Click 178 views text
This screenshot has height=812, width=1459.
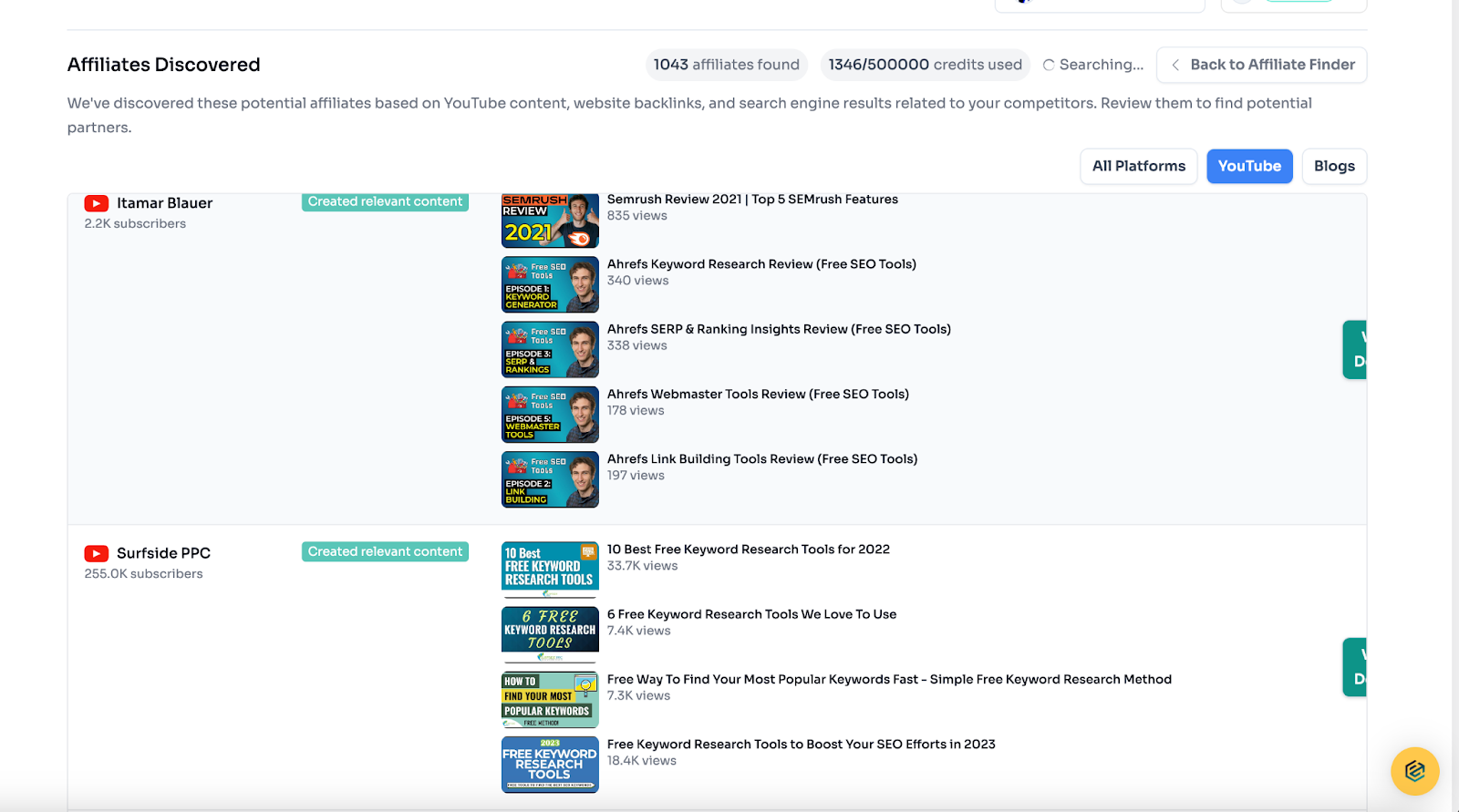636,411
